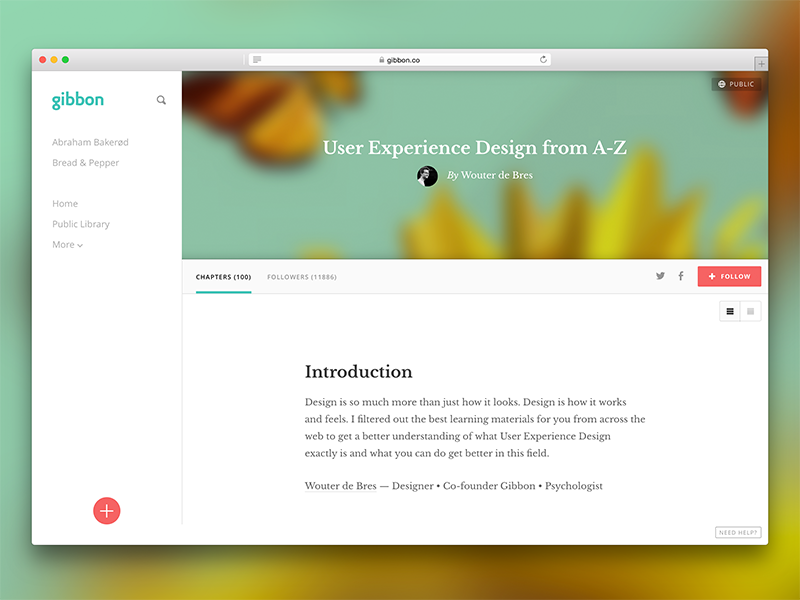The image size is (800, 600).
Task: Share on Facebook via f icon
Action: pos(681,276)
